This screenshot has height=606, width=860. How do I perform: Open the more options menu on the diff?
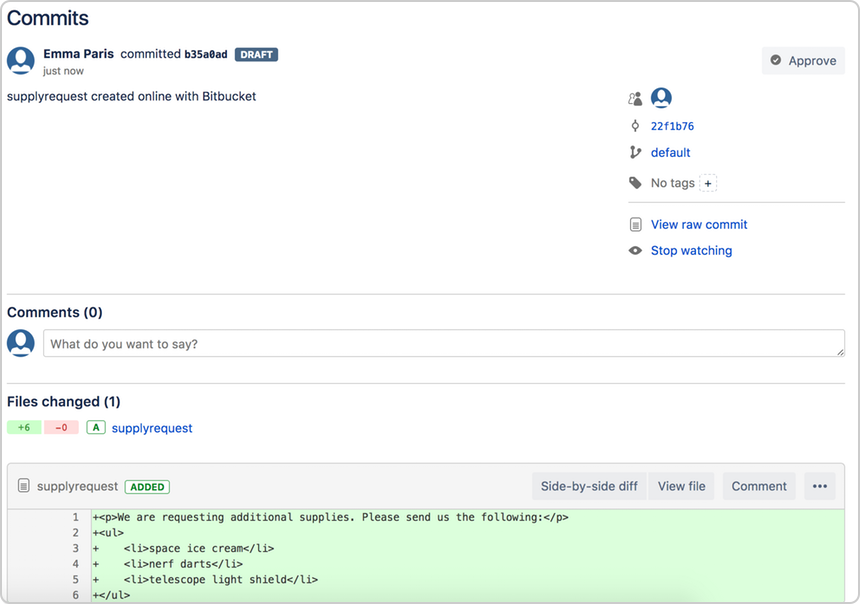coord(820,485)
